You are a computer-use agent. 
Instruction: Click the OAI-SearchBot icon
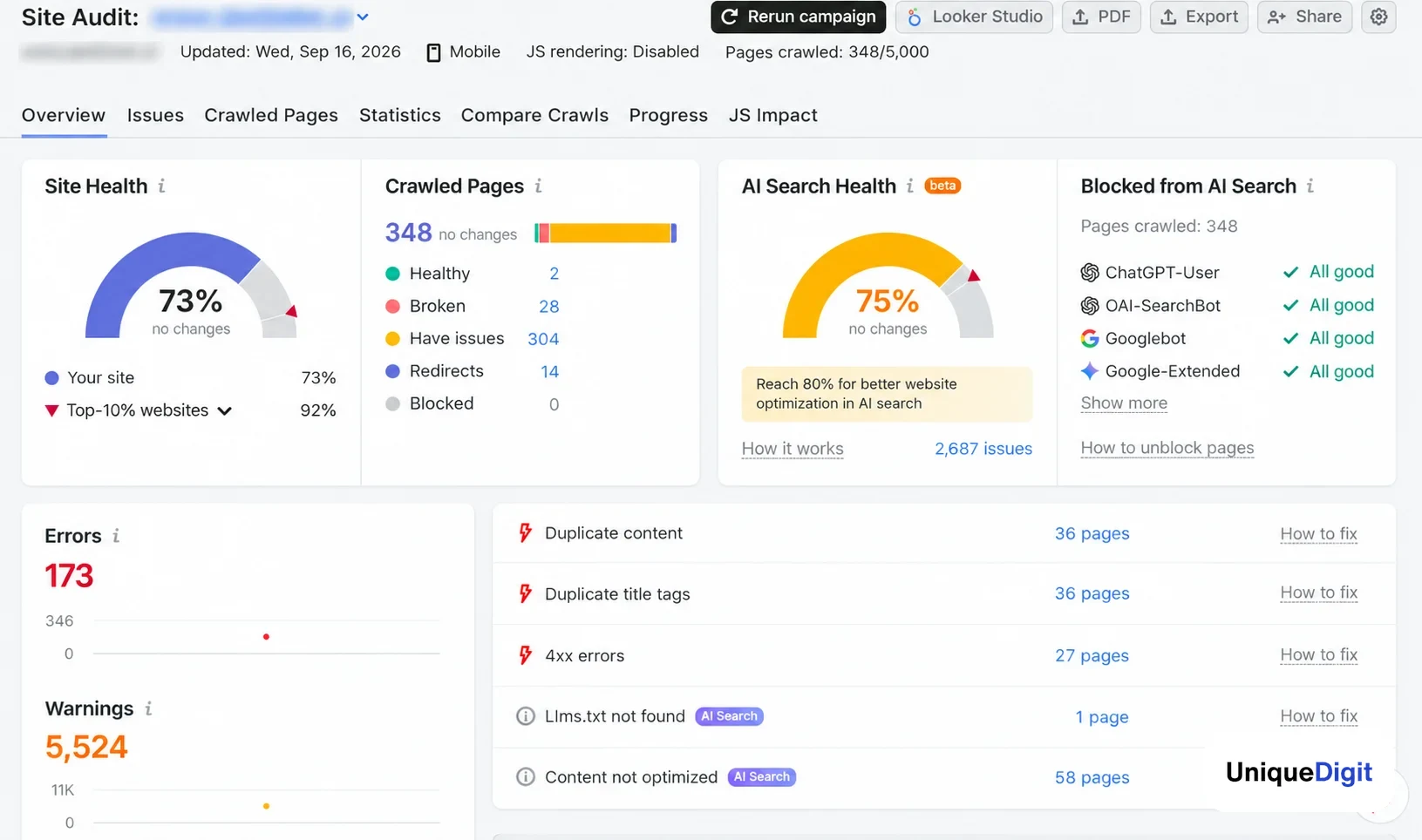point(1090,306)
